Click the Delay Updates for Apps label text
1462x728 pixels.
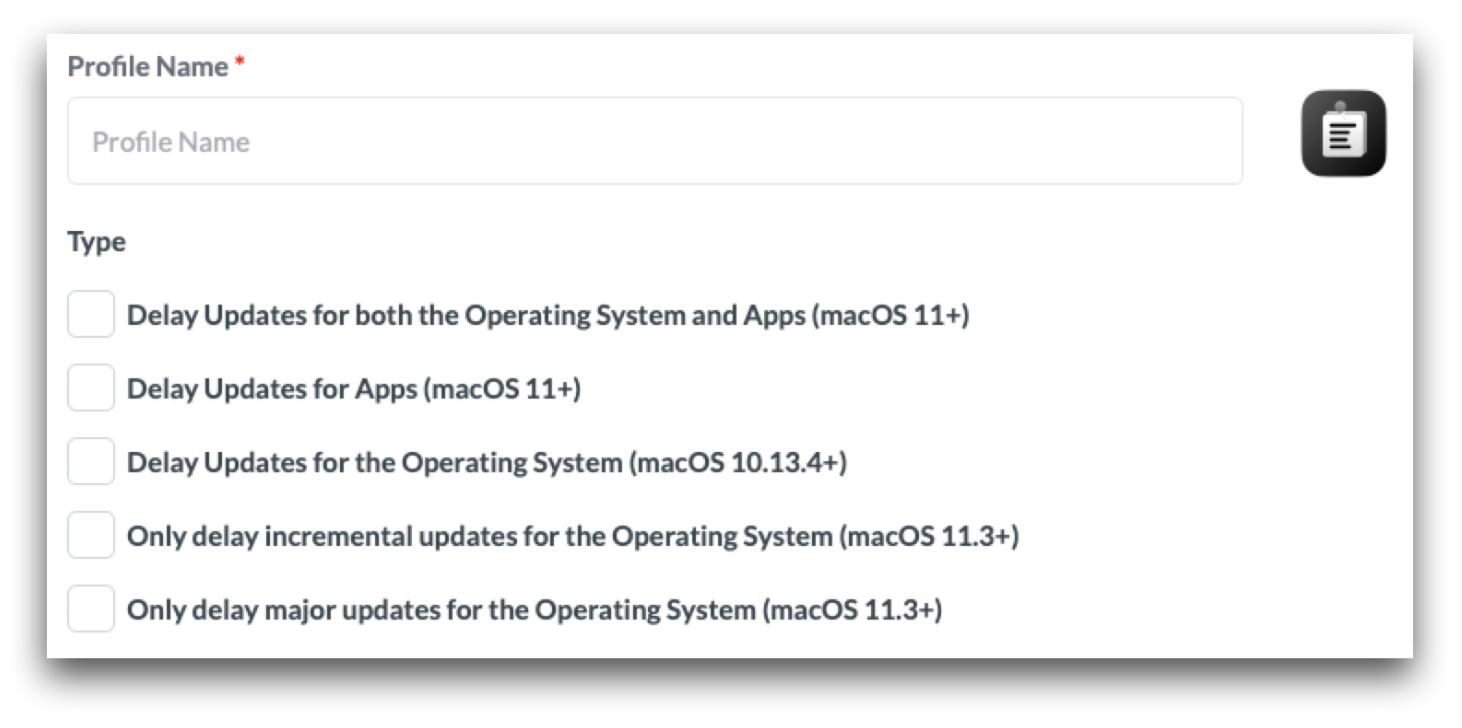[271, 388]
